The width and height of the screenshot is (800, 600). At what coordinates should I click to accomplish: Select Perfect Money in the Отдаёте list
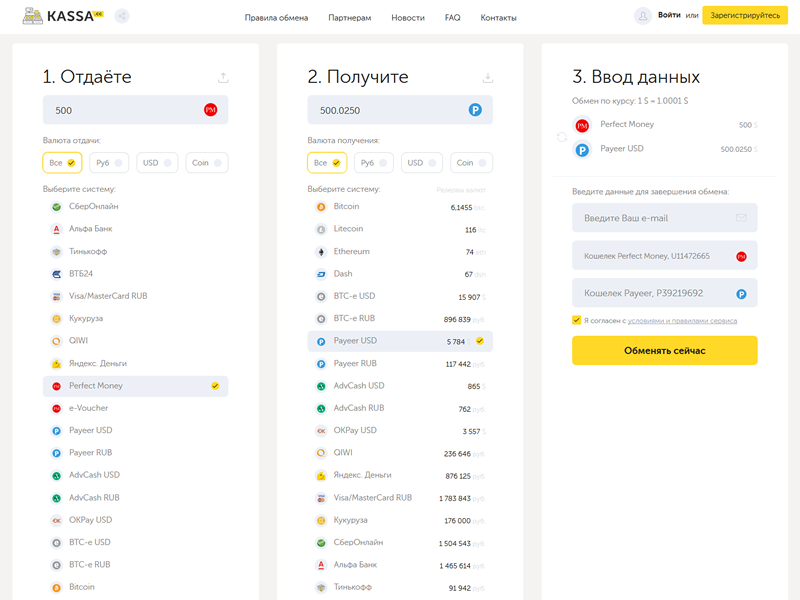coord(136,386)
